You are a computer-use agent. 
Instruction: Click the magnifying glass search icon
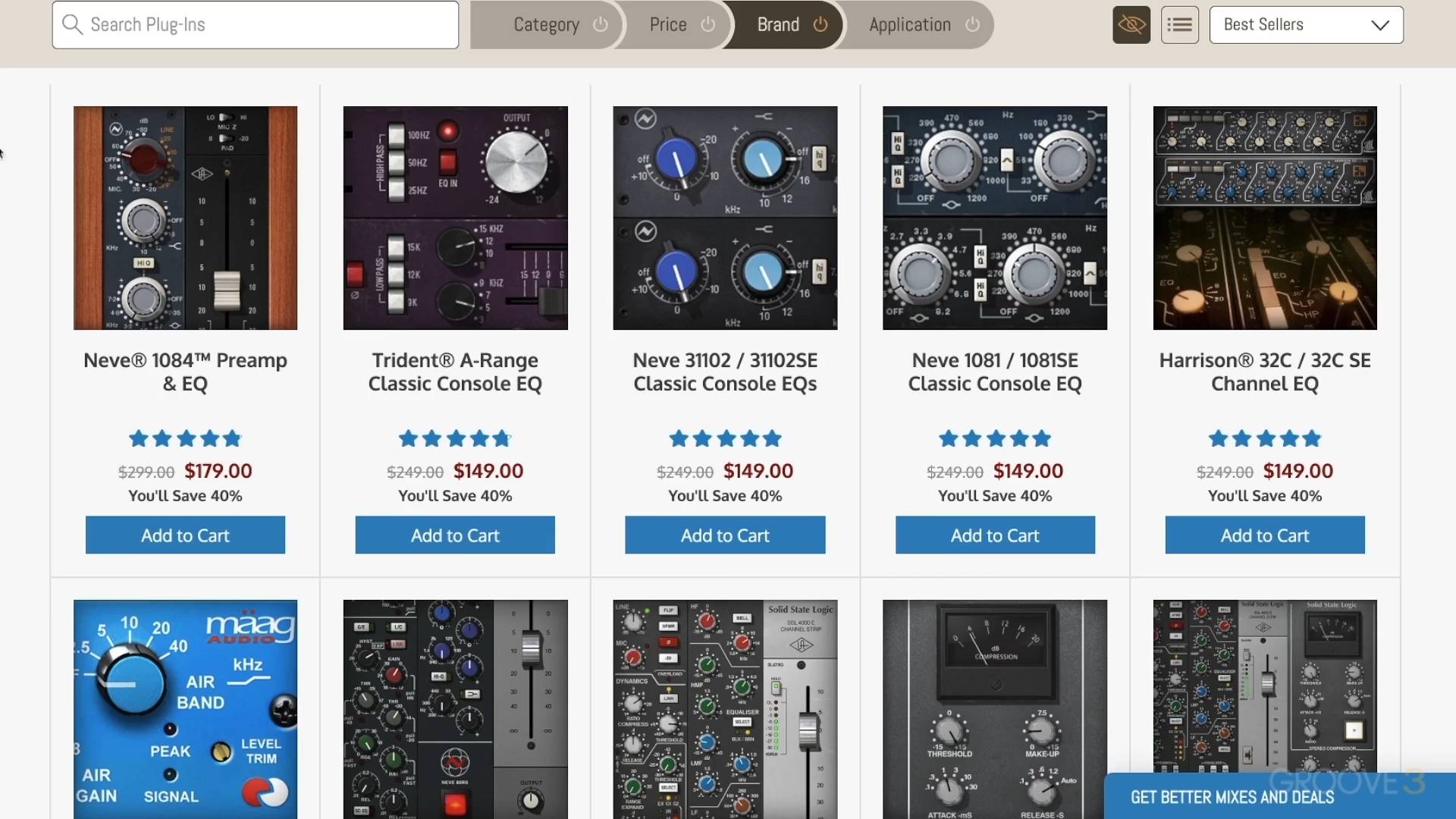[x=72, y=24]
